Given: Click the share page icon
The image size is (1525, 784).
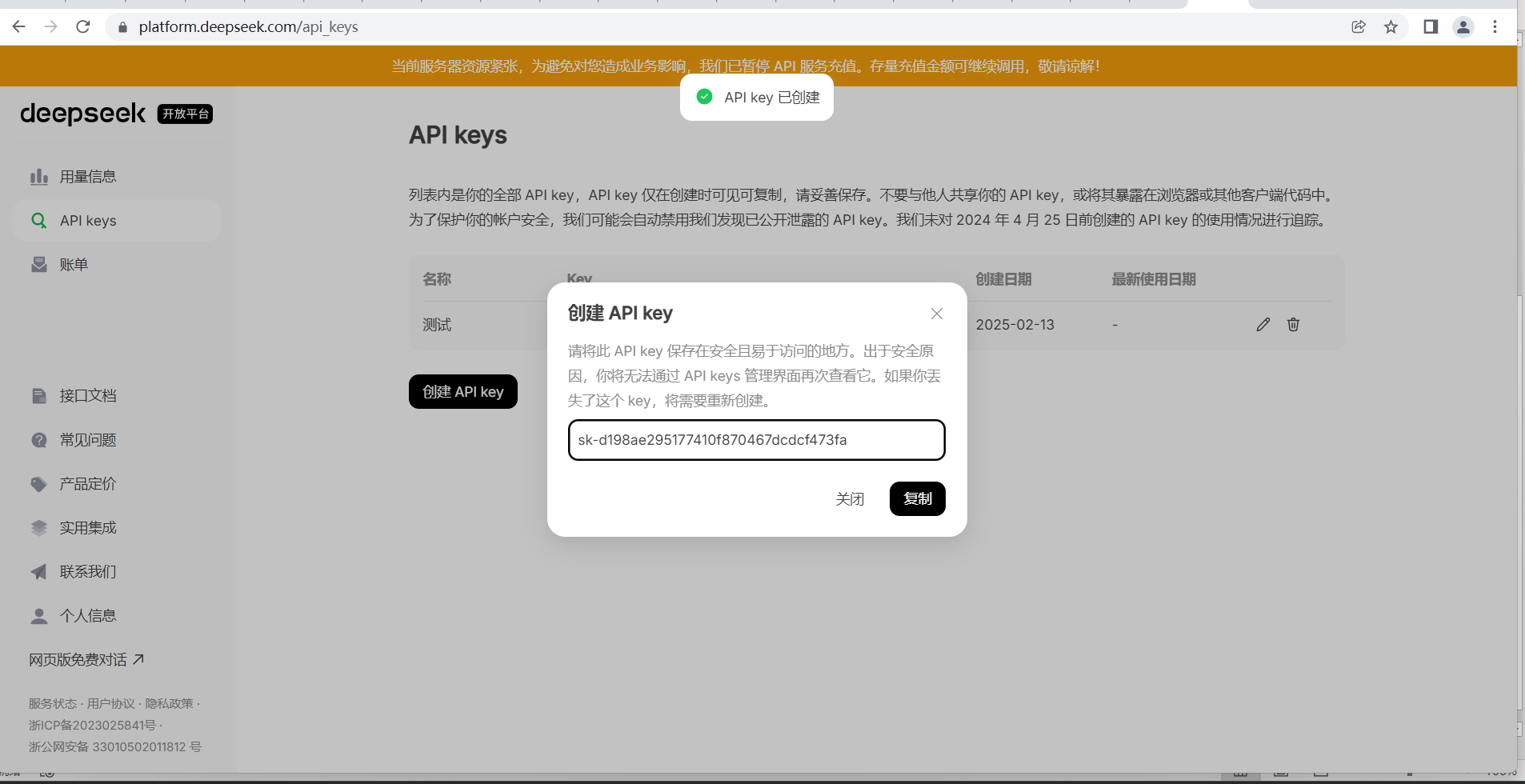Looking at the screenshot, I should (x=1359, y=26).
